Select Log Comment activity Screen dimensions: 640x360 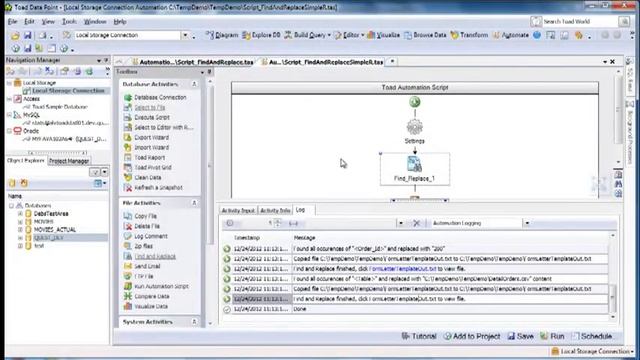[146, 236]
